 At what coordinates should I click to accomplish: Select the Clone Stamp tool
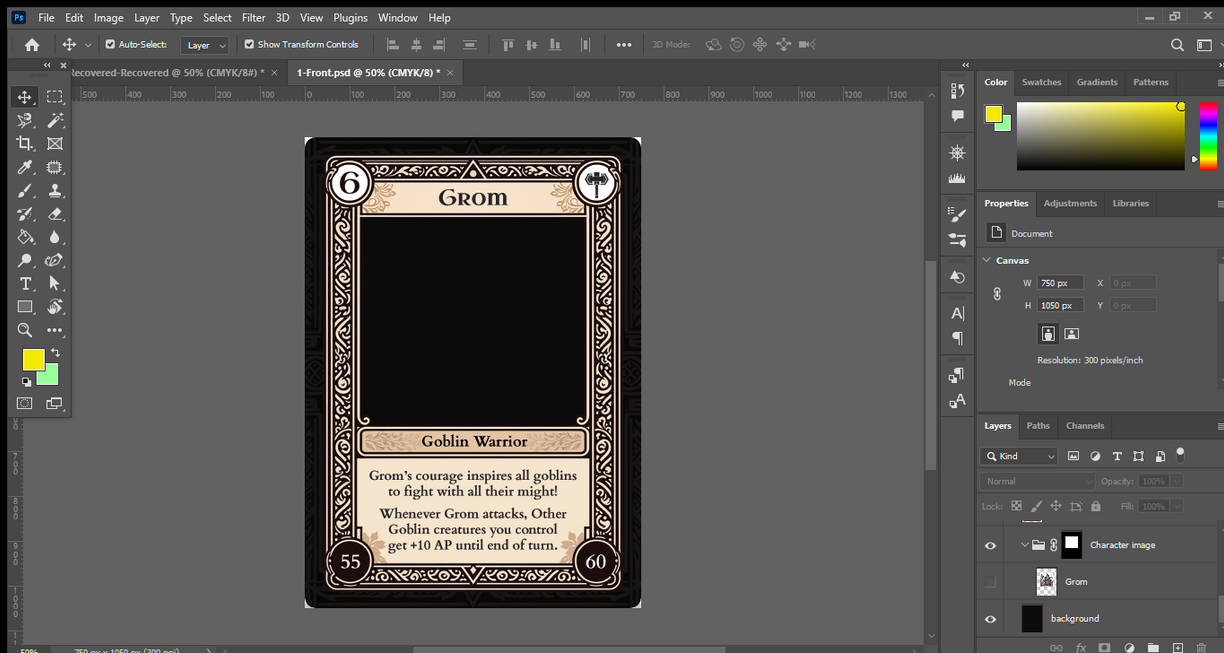click(55, 190)
